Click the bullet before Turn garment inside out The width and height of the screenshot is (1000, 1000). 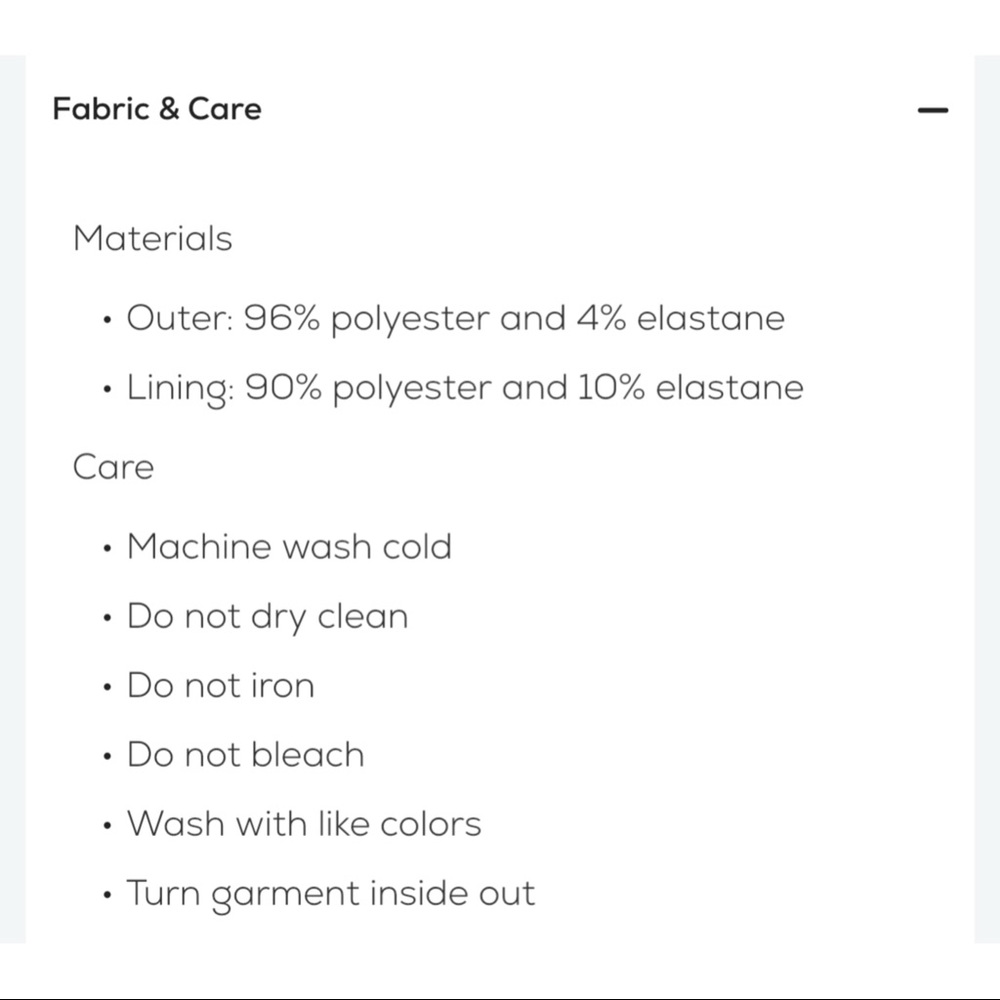[x=107, y=895]
